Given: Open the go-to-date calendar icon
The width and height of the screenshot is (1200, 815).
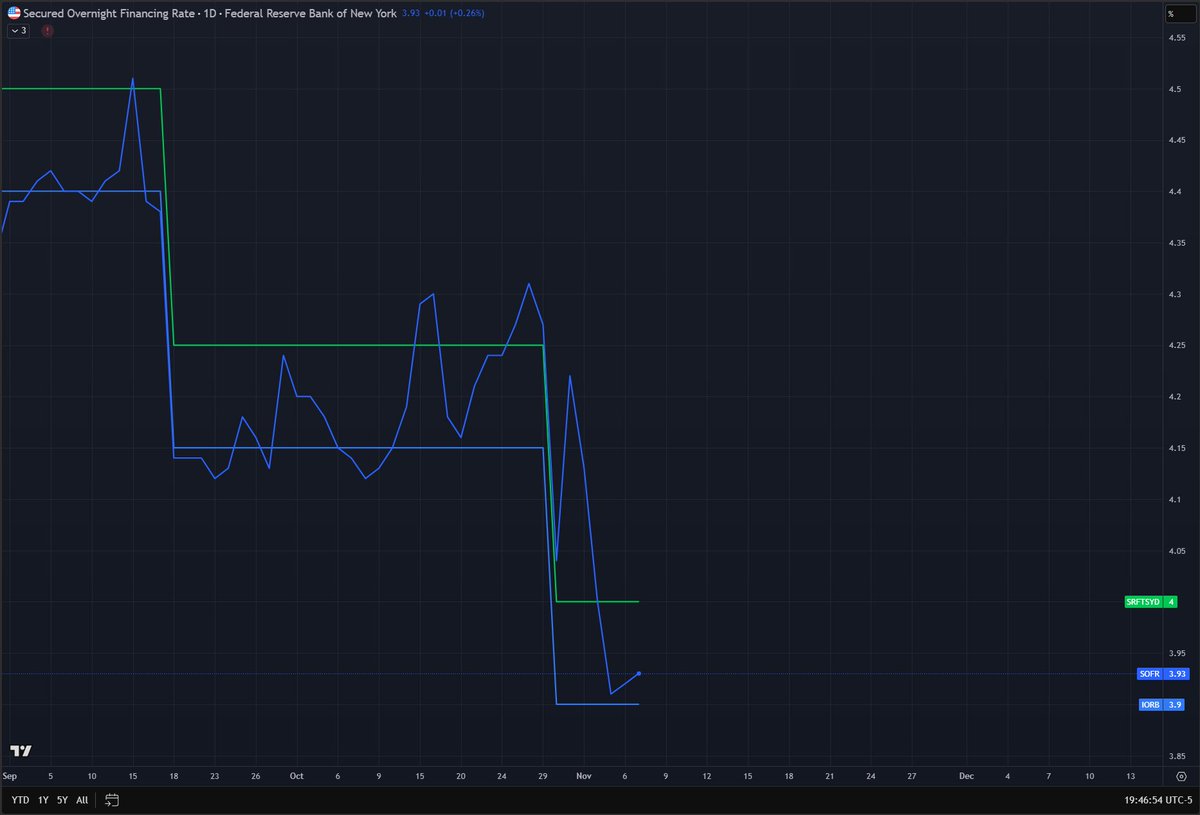Looking at the screenshot, I should tap(112, 800).
